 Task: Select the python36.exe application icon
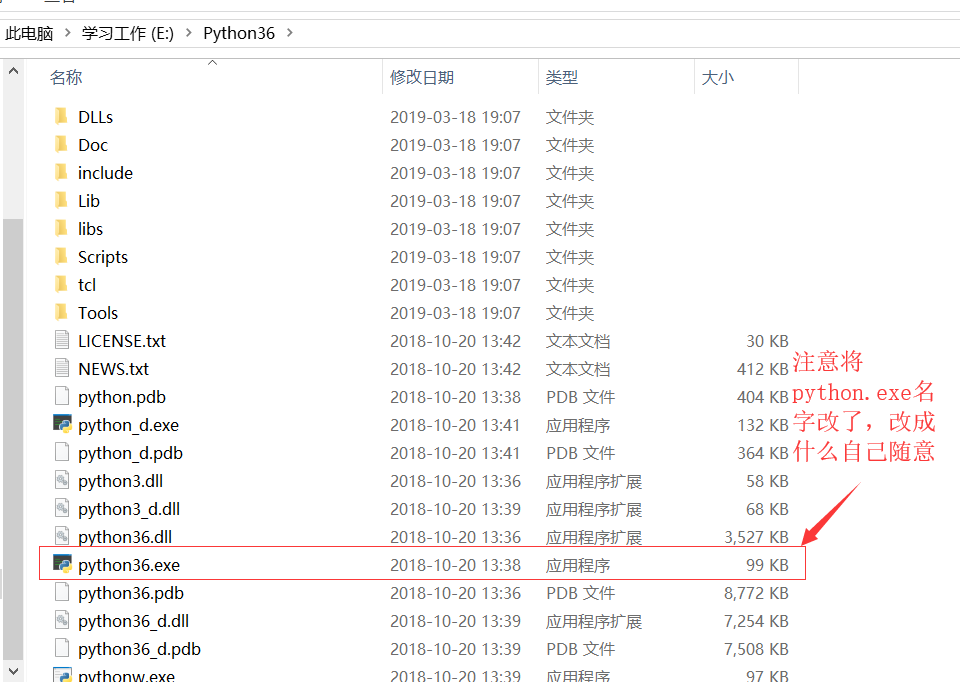tap(62, 565)
